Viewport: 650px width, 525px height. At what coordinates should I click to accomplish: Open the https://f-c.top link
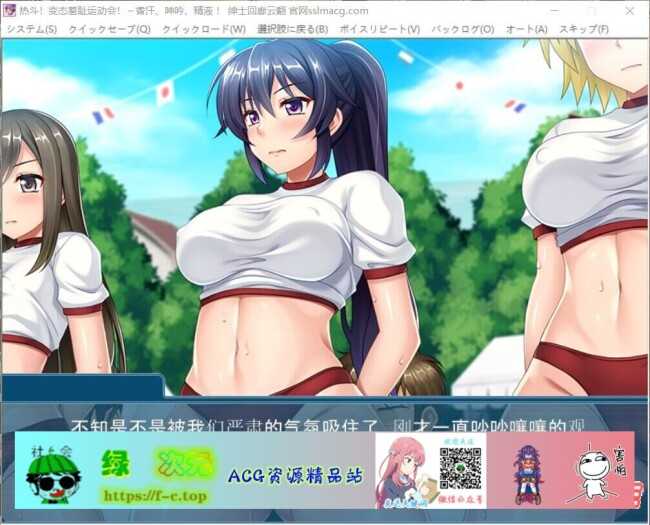click(153, 495)
